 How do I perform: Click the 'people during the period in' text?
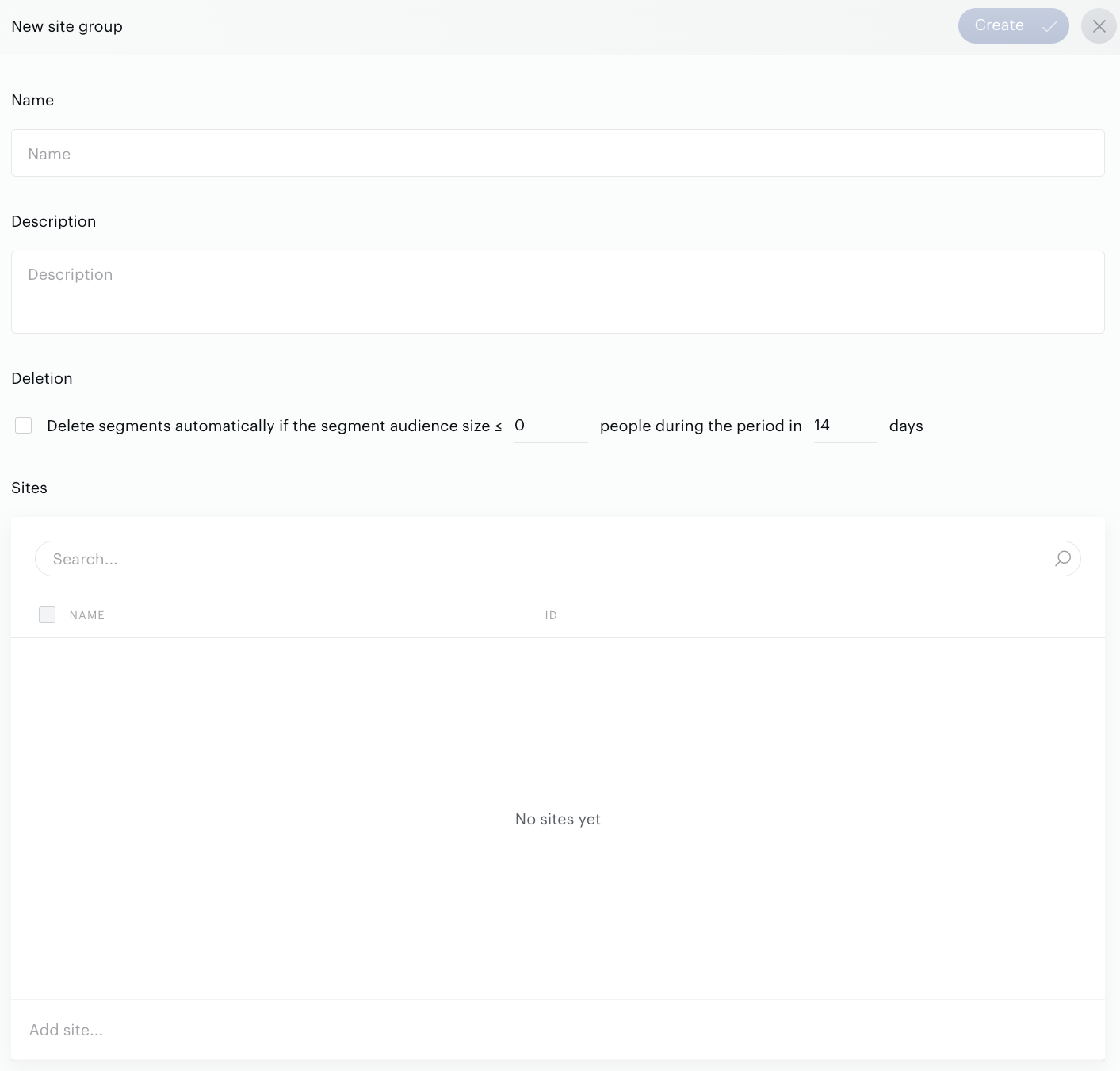tap(701, 426)
